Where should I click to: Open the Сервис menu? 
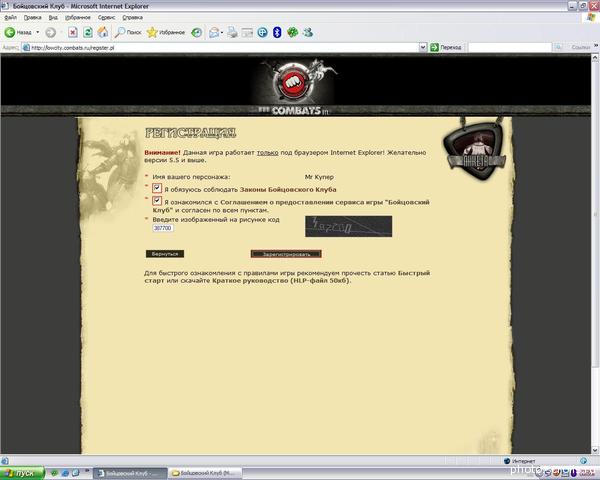coord(106,18)
